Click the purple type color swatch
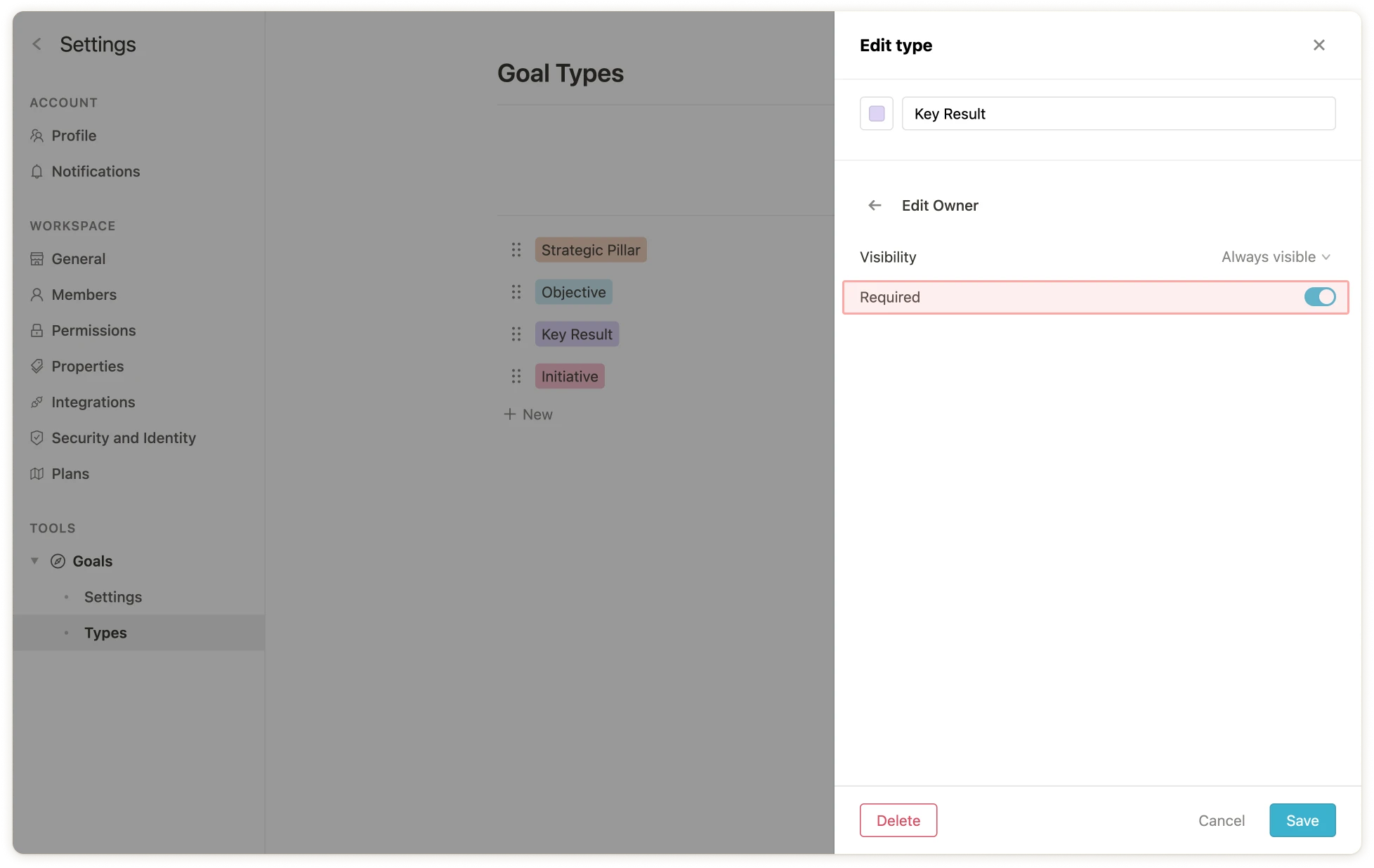The width and height of the screenshot is (1374, 868). pyautogui.click(x=876, y=114)
